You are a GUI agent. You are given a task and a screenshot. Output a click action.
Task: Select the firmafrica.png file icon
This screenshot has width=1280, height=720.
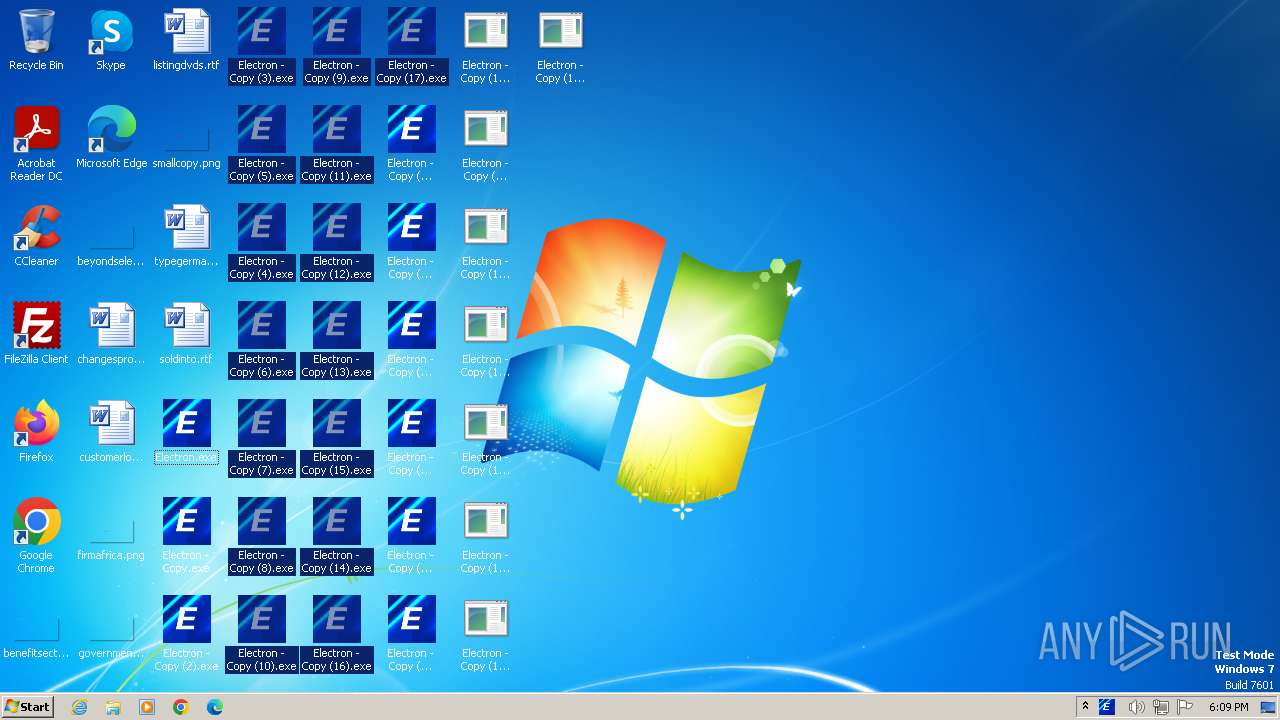(111, 530)
